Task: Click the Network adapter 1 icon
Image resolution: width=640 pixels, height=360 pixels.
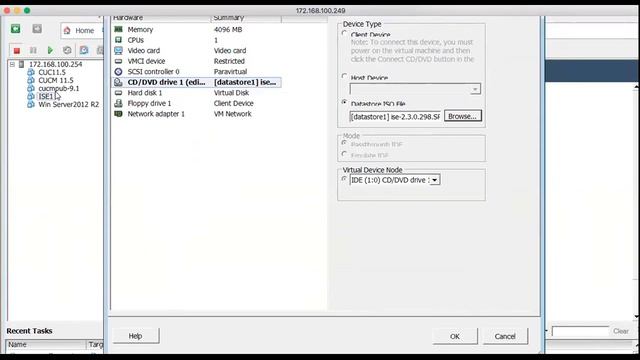Action: 118,114
